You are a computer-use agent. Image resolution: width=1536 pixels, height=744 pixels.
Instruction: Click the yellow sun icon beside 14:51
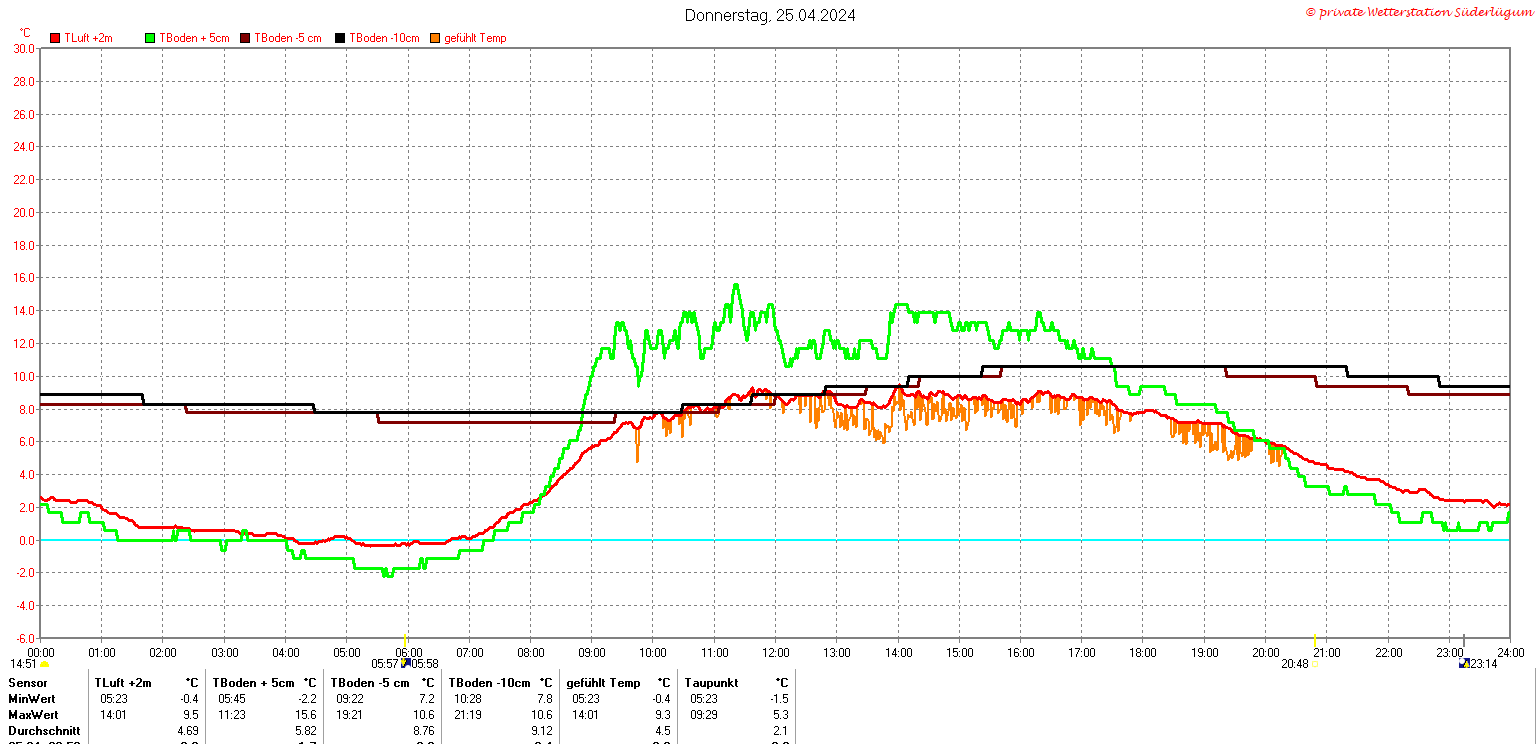click(x=45, y=664)
